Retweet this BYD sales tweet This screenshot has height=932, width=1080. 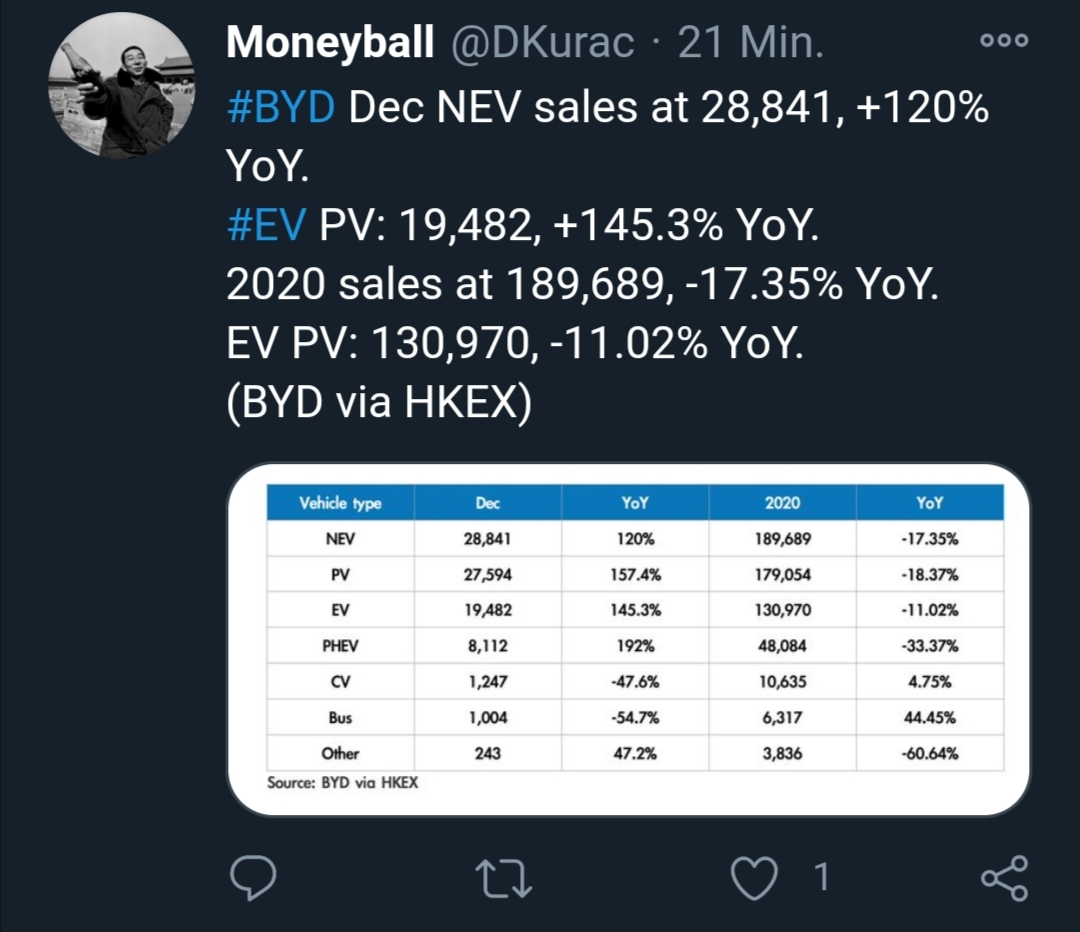[502, 878]
